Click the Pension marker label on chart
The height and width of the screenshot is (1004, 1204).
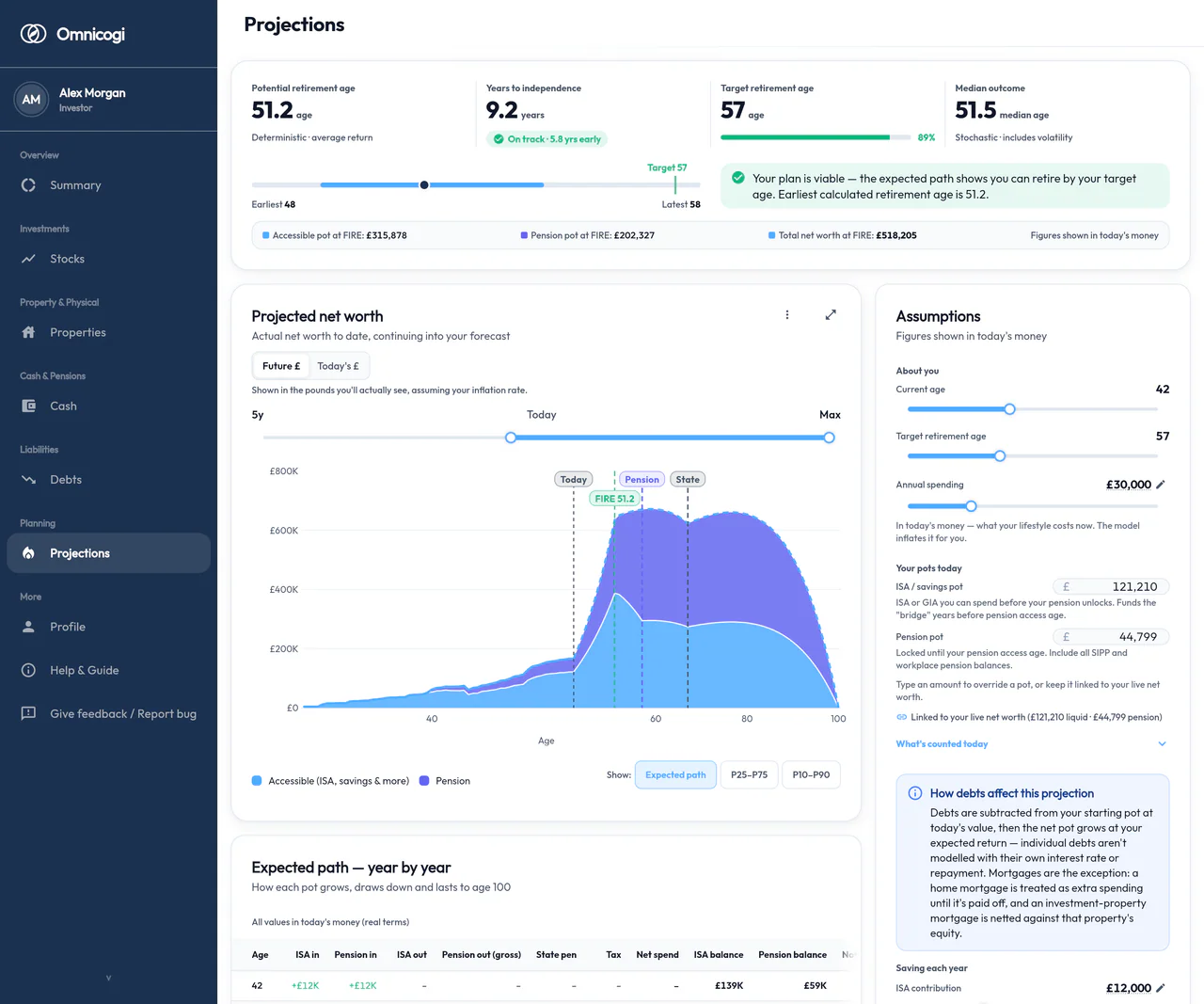click(642, 480)
